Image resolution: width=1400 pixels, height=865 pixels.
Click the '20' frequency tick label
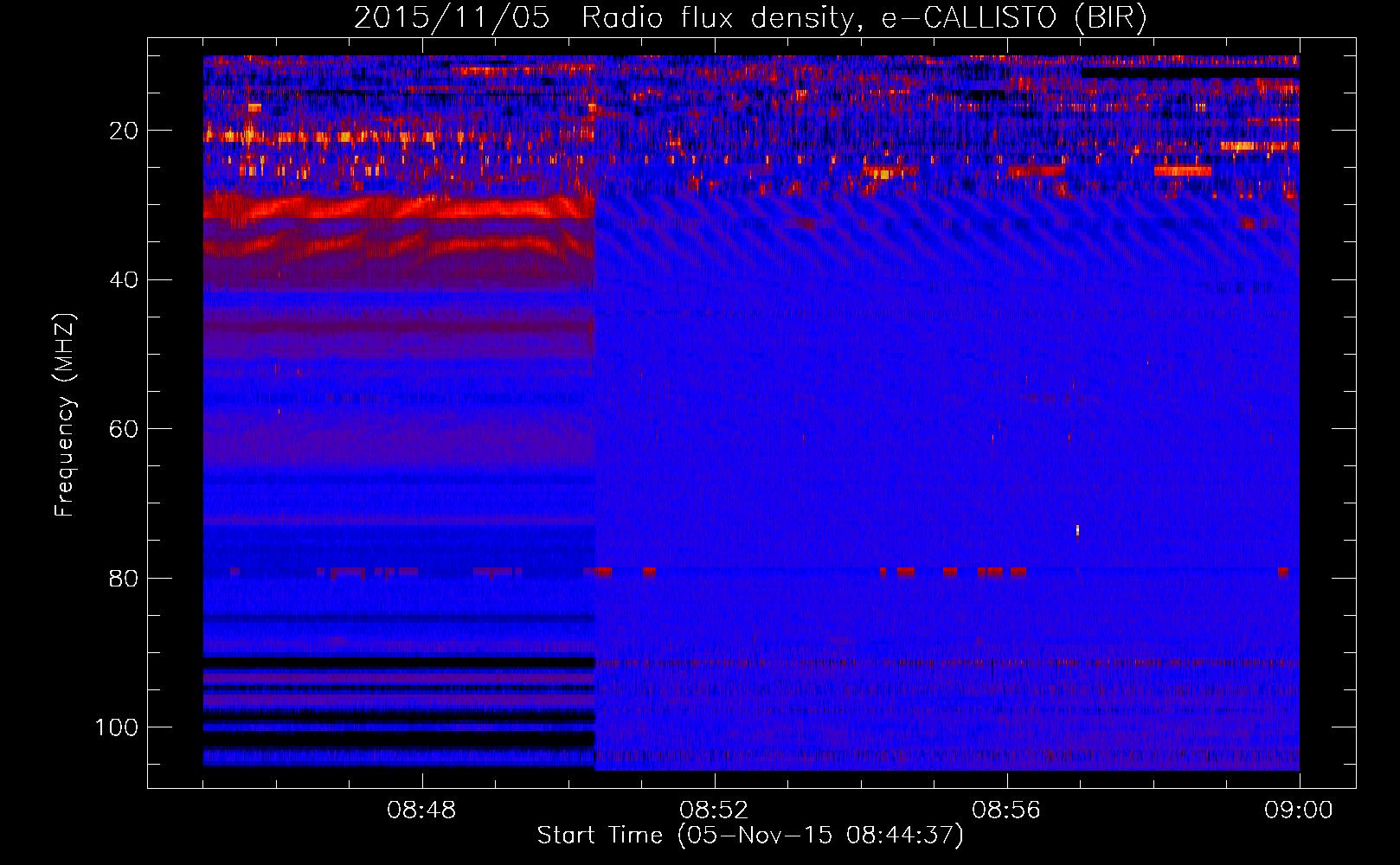click(125, 131)
